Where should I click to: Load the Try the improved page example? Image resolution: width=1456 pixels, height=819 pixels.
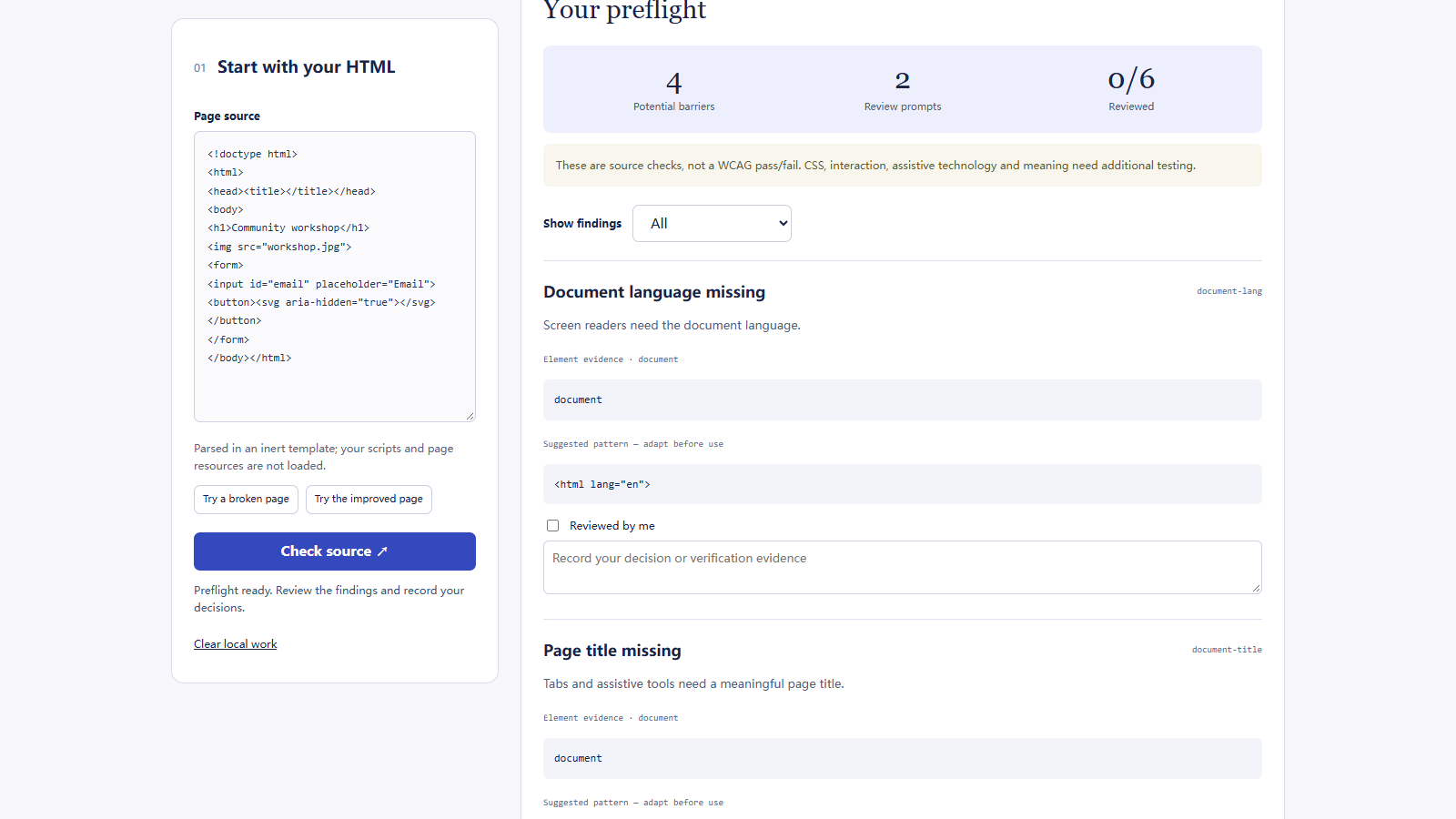(x=369, y=500)
